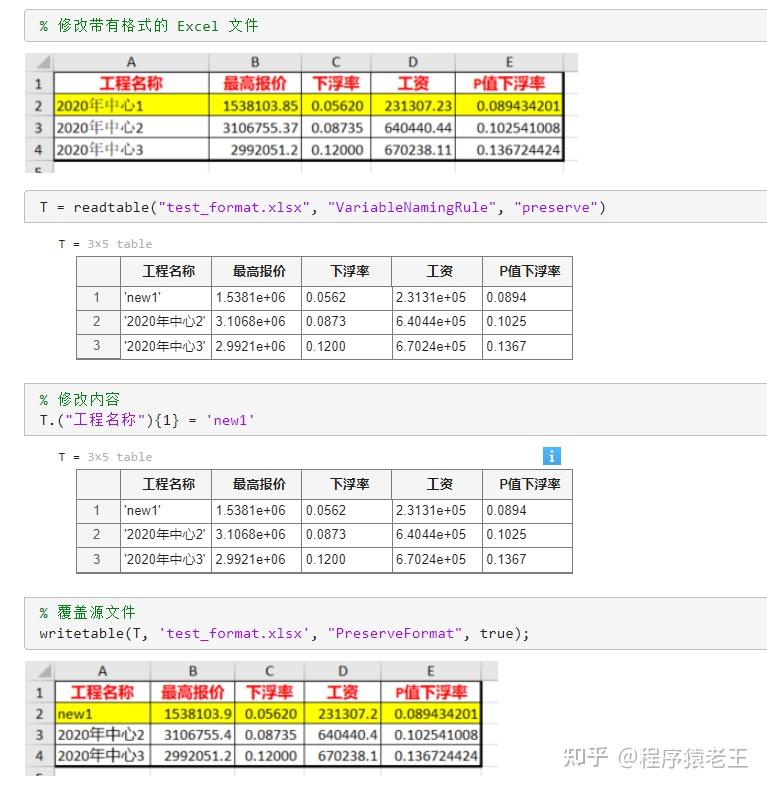Click "test_format.xlsx" in the readtable line
767x789 pixels.
click(234, 207)
